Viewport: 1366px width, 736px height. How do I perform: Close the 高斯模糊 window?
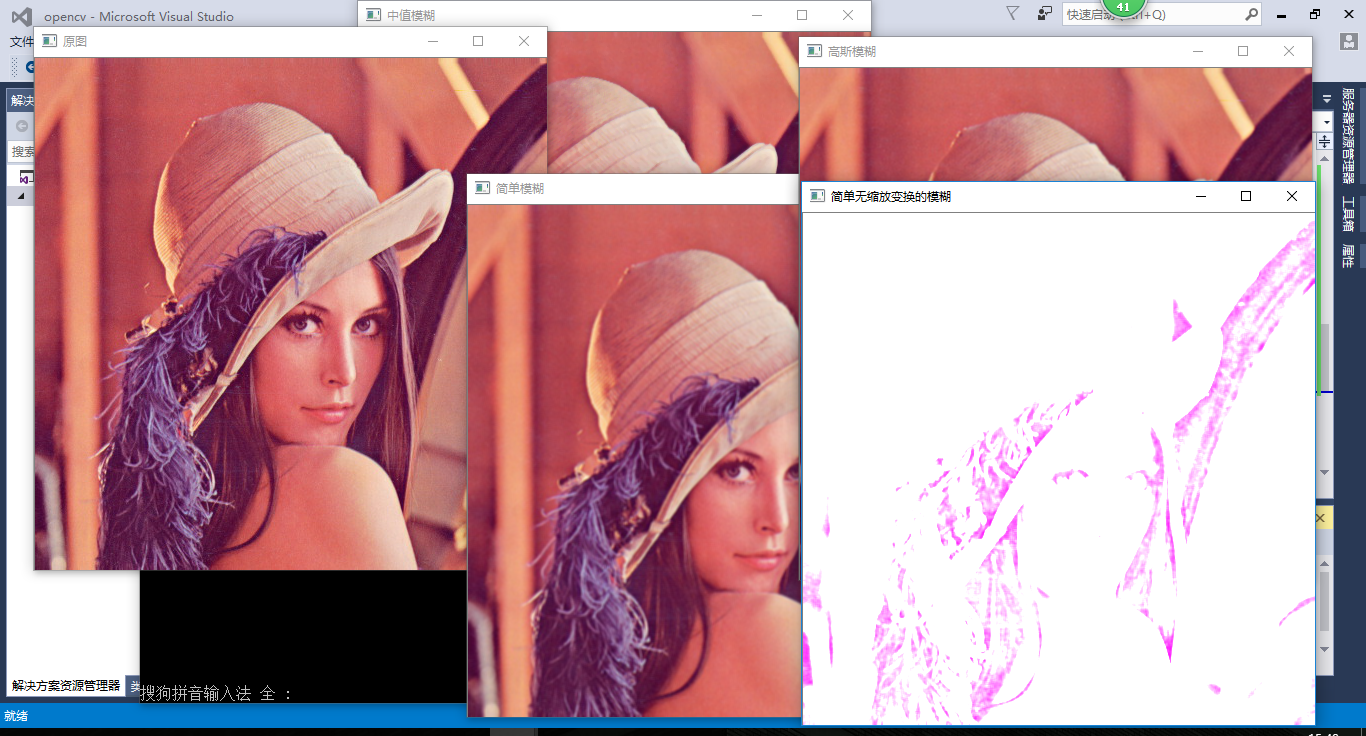[x=1289, y=51]
